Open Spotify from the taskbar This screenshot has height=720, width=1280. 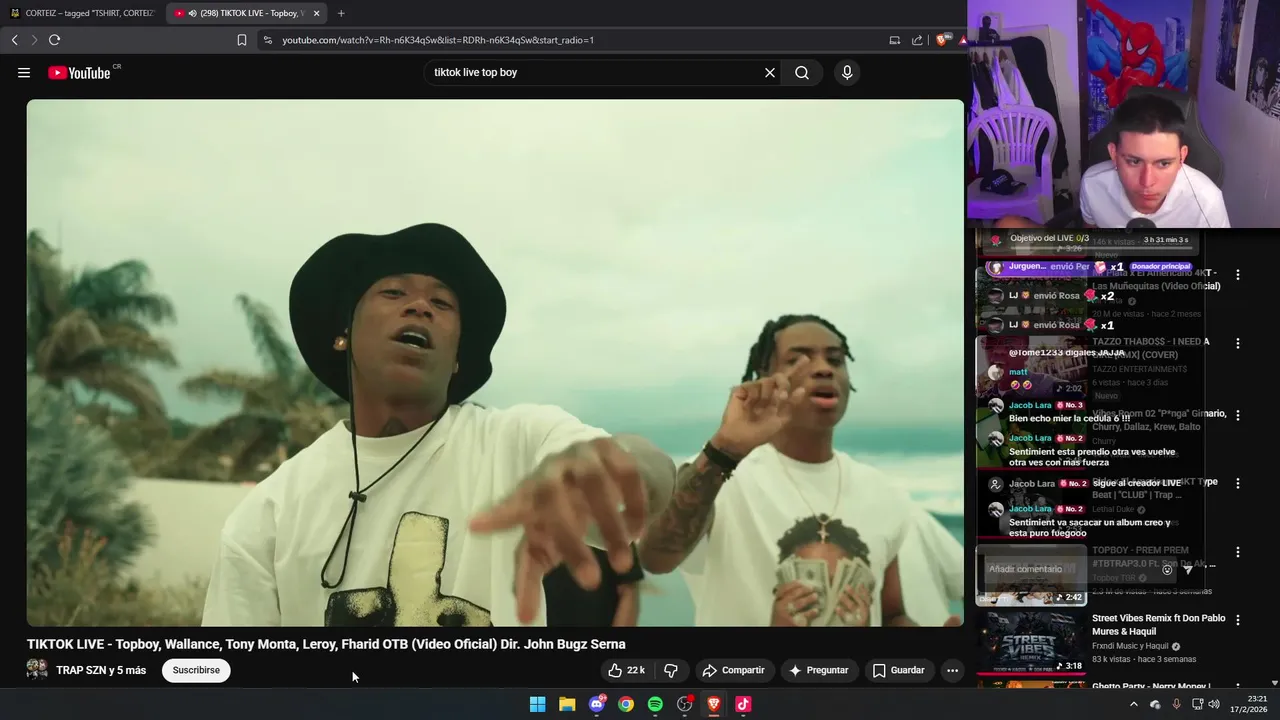pos(655,704)
